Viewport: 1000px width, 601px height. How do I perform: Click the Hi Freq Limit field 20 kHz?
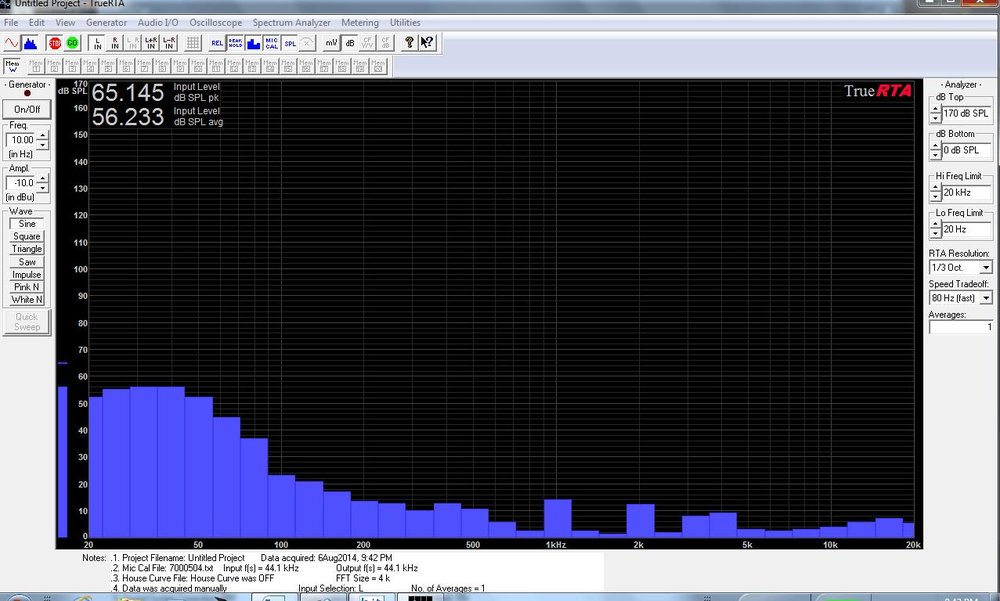click(967, 193)
